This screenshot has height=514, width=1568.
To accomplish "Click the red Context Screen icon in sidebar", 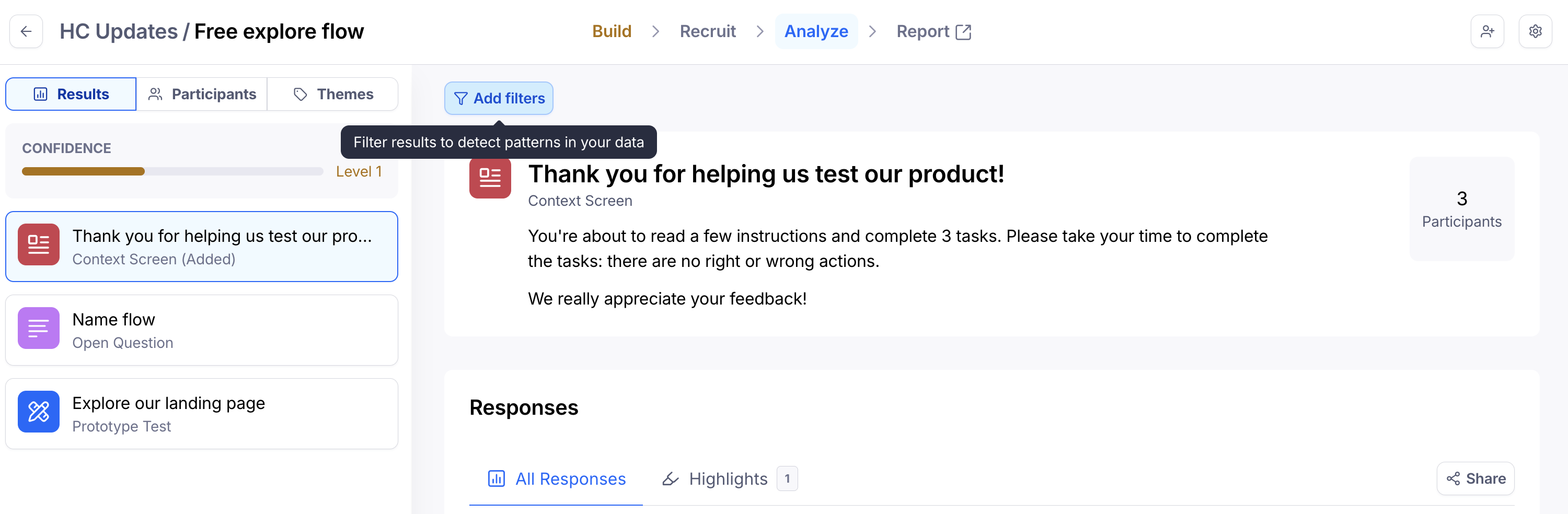I will 38,244.
